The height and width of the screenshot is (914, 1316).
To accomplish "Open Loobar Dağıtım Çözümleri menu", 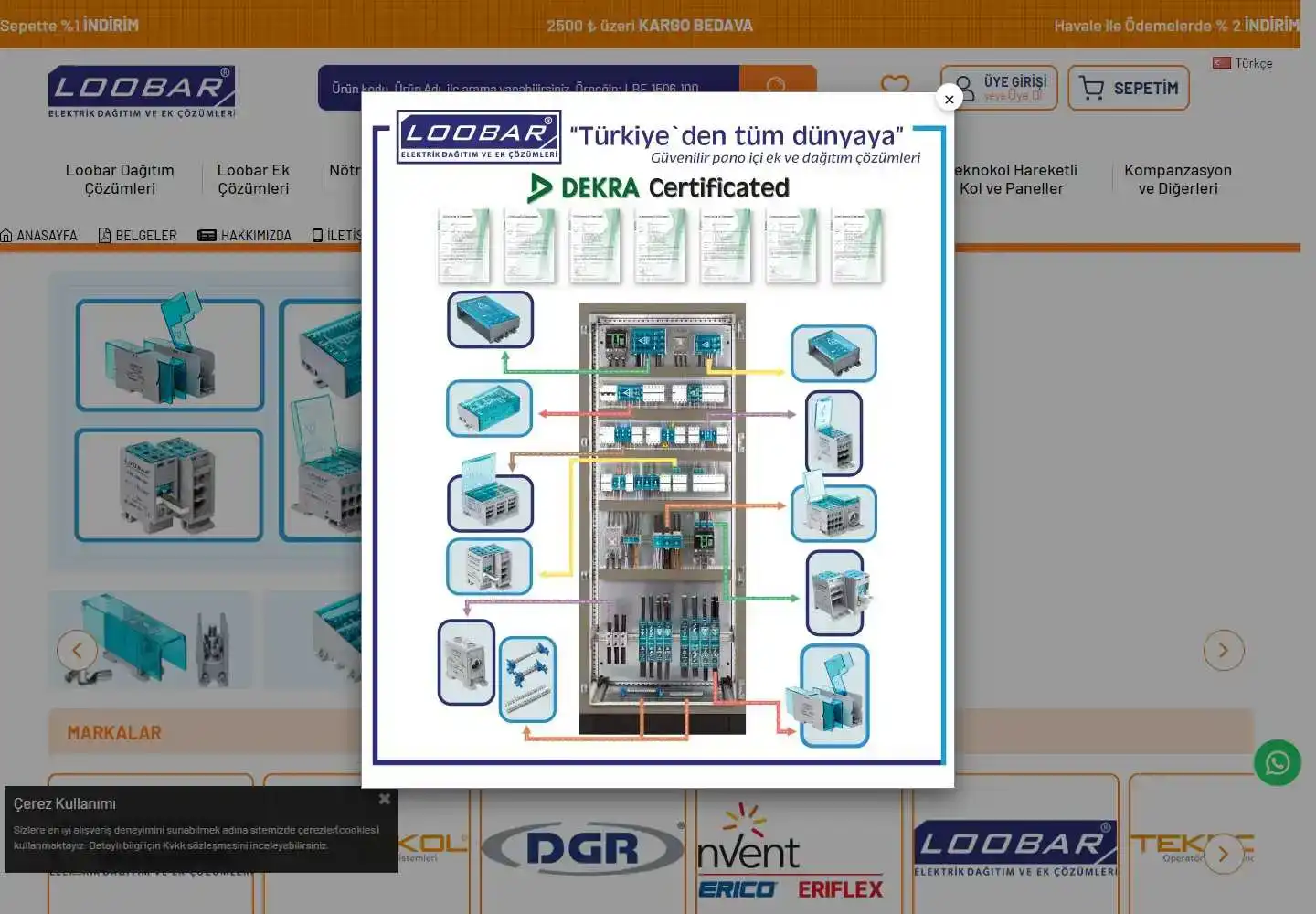I will click(x=120, y=179).
